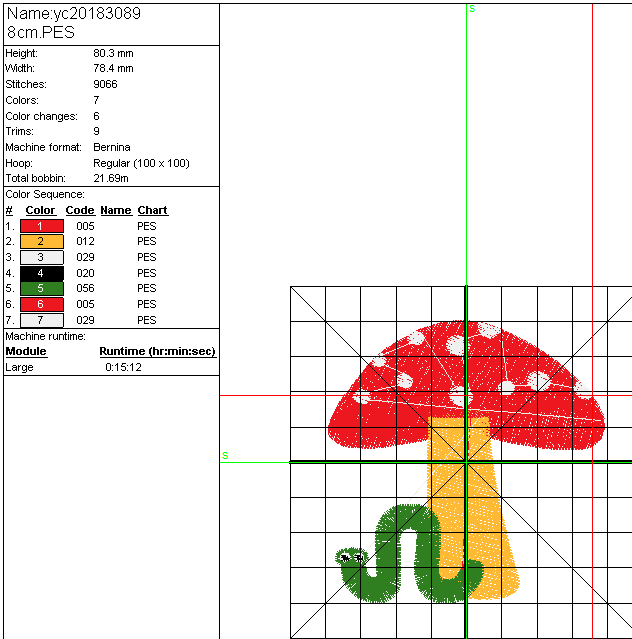Click black color swatch number 4
632x639 pixels.
tap(42, 273)
